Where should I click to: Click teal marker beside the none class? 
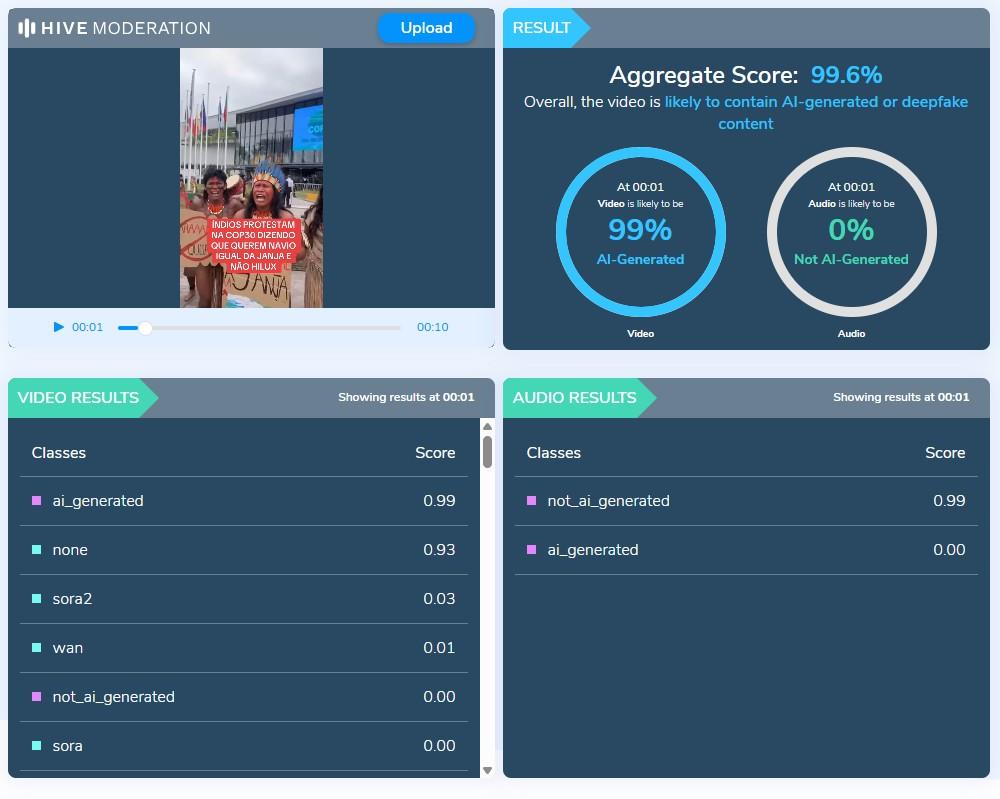point(37,550)
